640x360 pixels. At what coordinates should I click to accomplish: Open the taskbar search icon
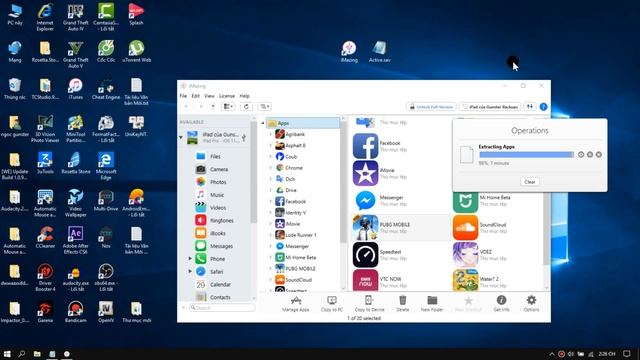point(22,354)
